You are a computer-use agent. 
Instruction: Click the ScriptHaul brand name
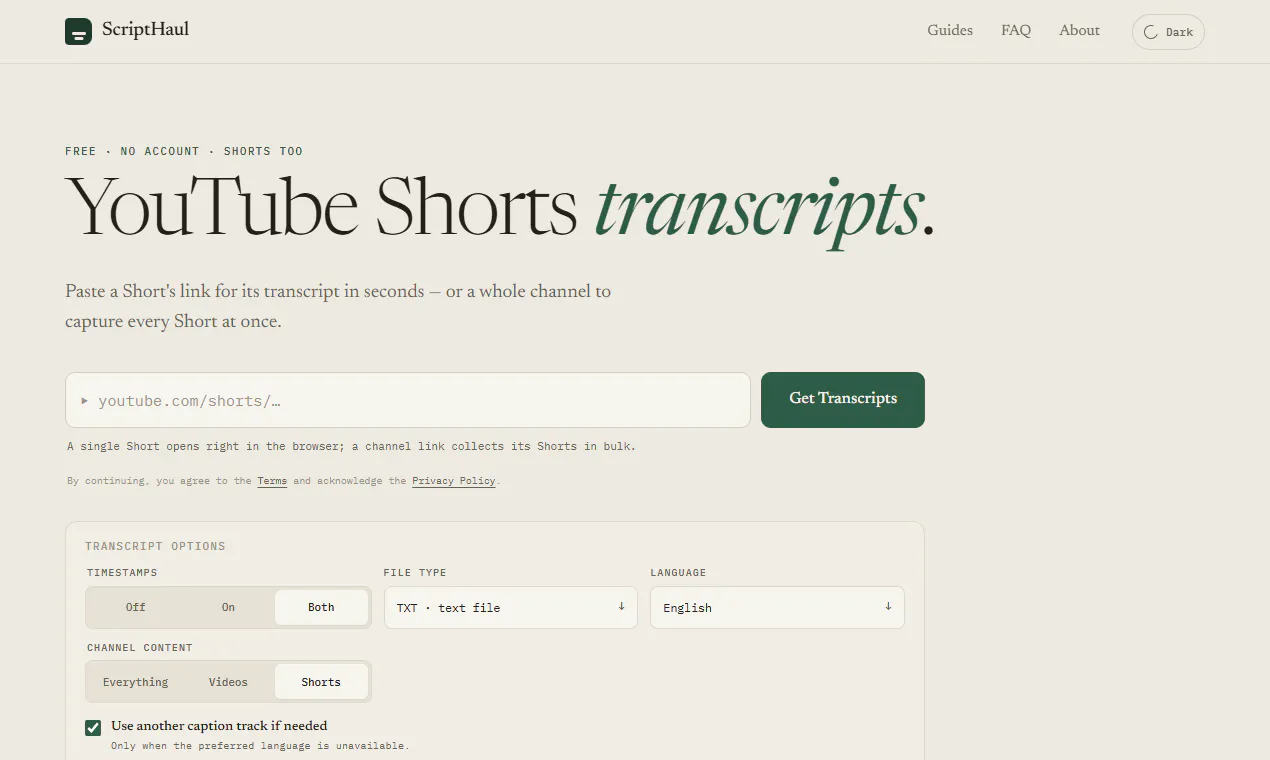point(145,30)
